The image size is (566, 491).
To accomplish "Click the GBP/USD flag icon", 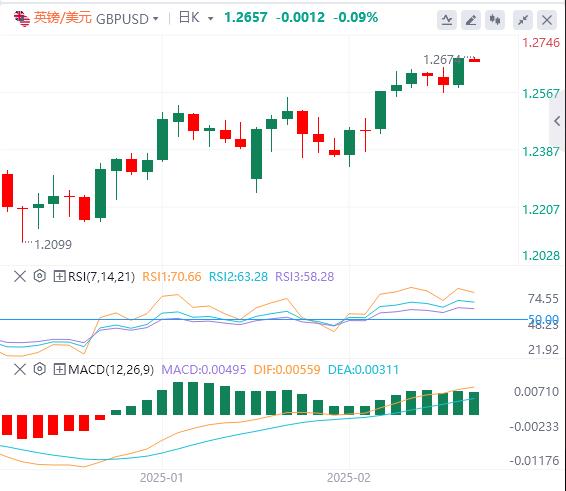I will (x=22, y=18).
